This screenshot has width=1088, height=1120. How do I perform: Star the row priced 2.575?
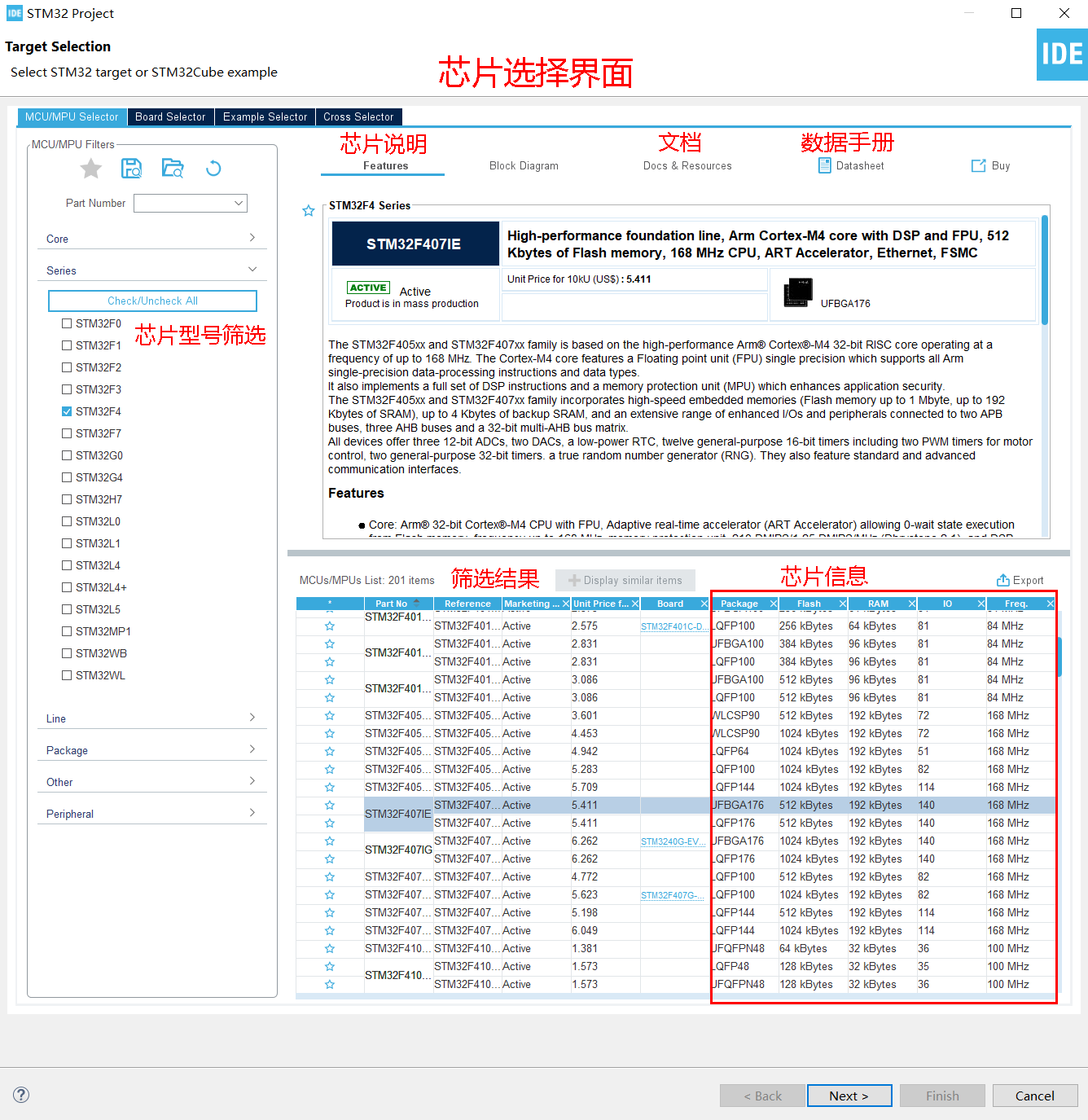point(330,626)
